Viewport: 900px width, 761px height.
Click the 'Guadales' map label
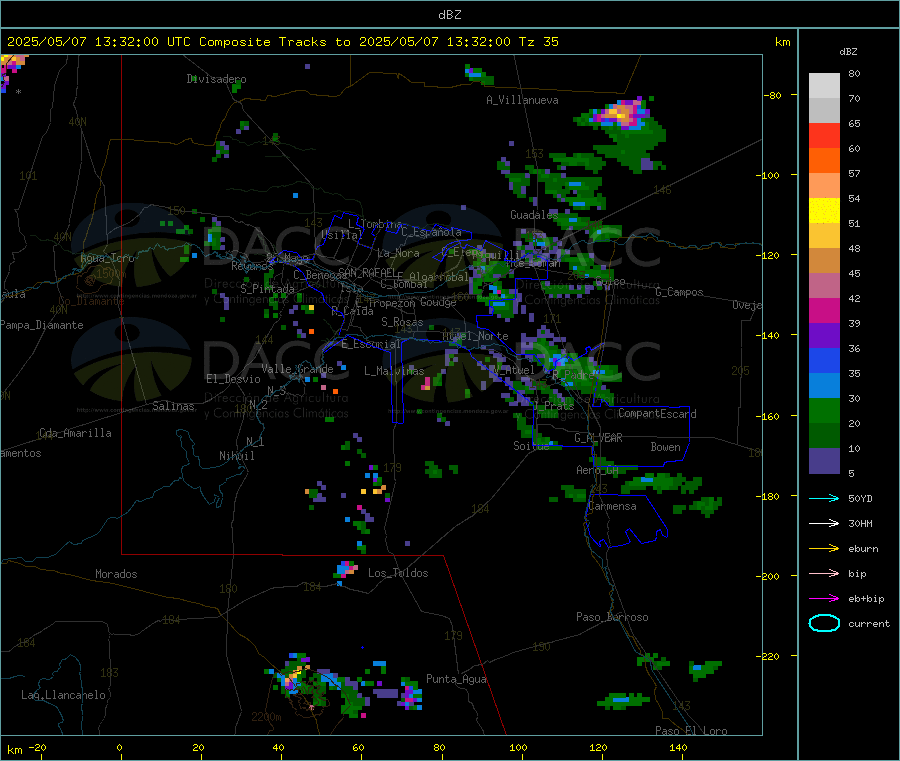pyautogui.click(x=534, y=215)
